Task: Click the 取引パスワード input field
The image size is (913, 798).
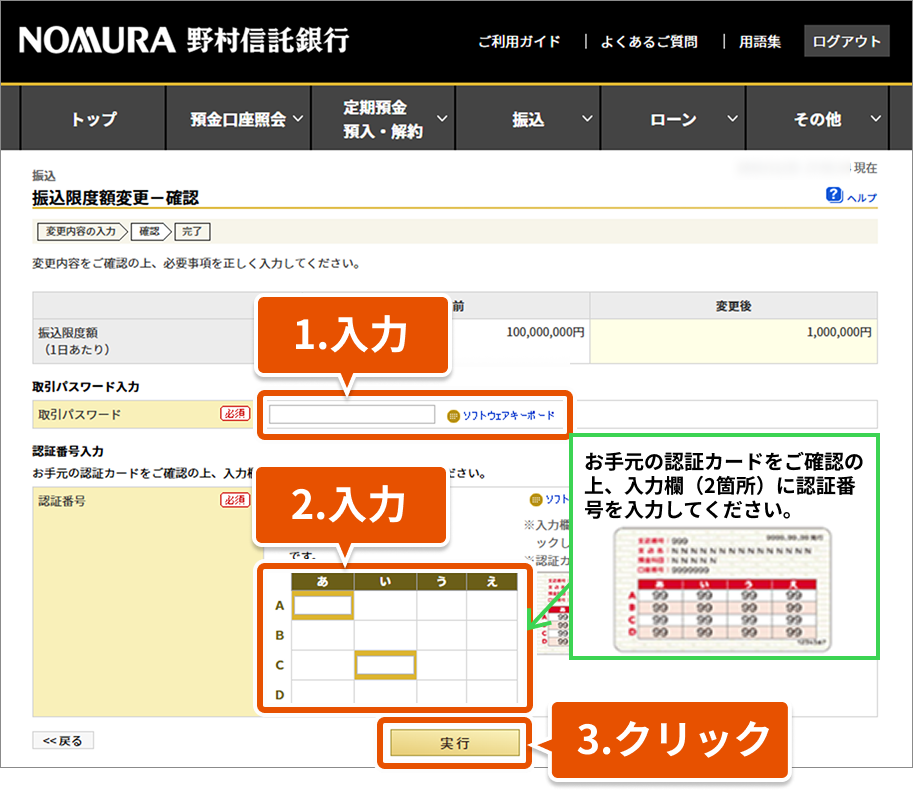Action: (352, 415)
